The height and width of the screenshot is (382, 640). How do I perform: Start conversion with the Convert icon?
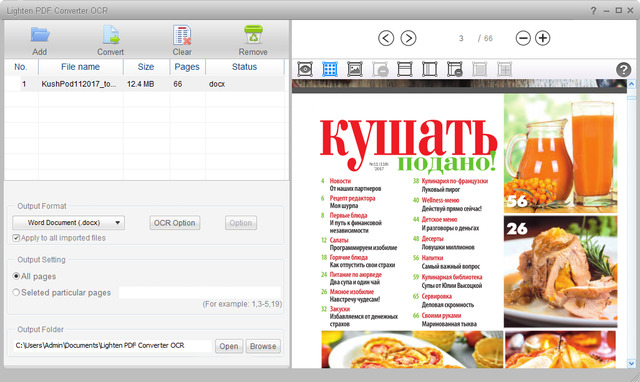click(x=111, y=35)
